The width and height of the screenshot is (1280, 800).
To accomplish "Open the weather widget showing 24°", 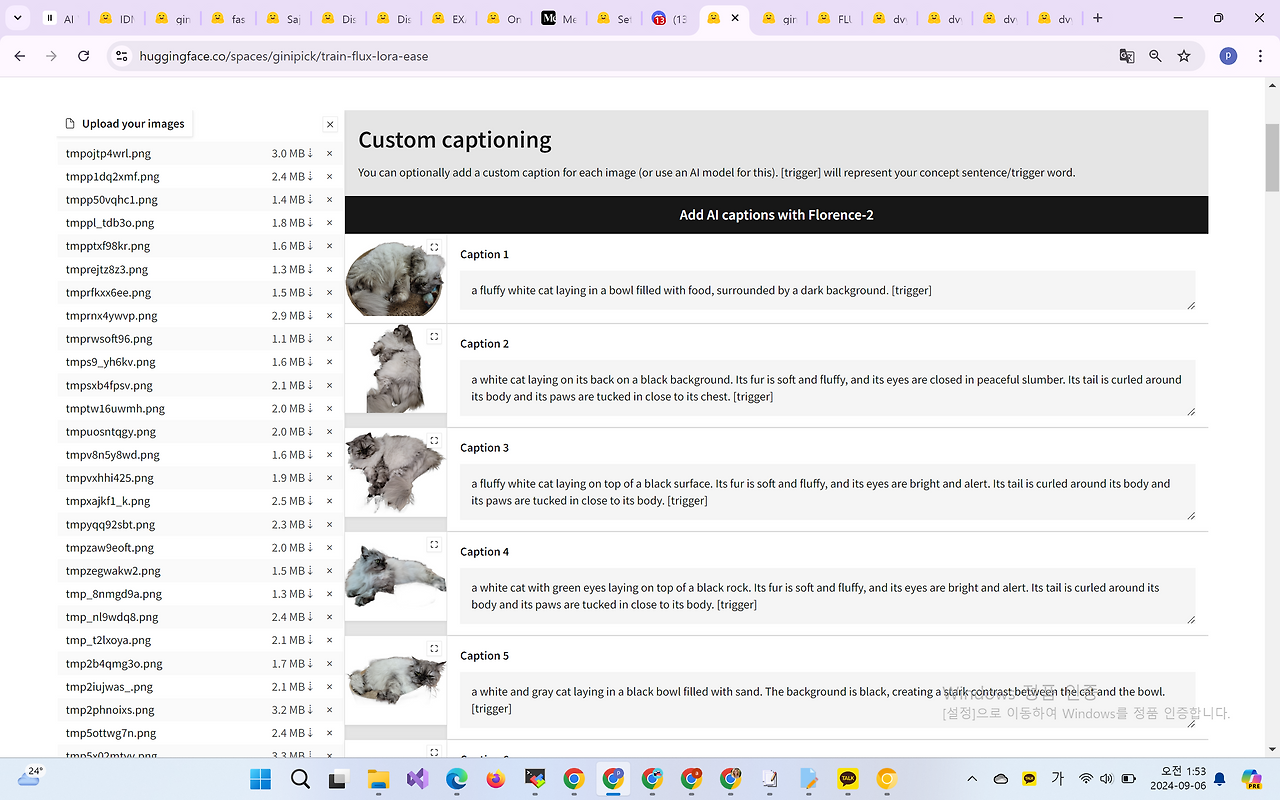I will 29,777.
